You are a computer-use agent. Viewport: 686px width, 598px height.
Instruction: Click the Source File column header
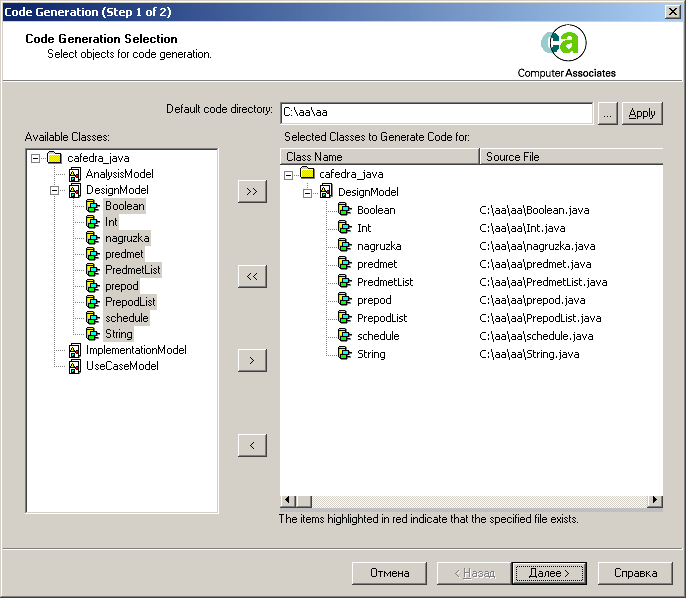571,157
